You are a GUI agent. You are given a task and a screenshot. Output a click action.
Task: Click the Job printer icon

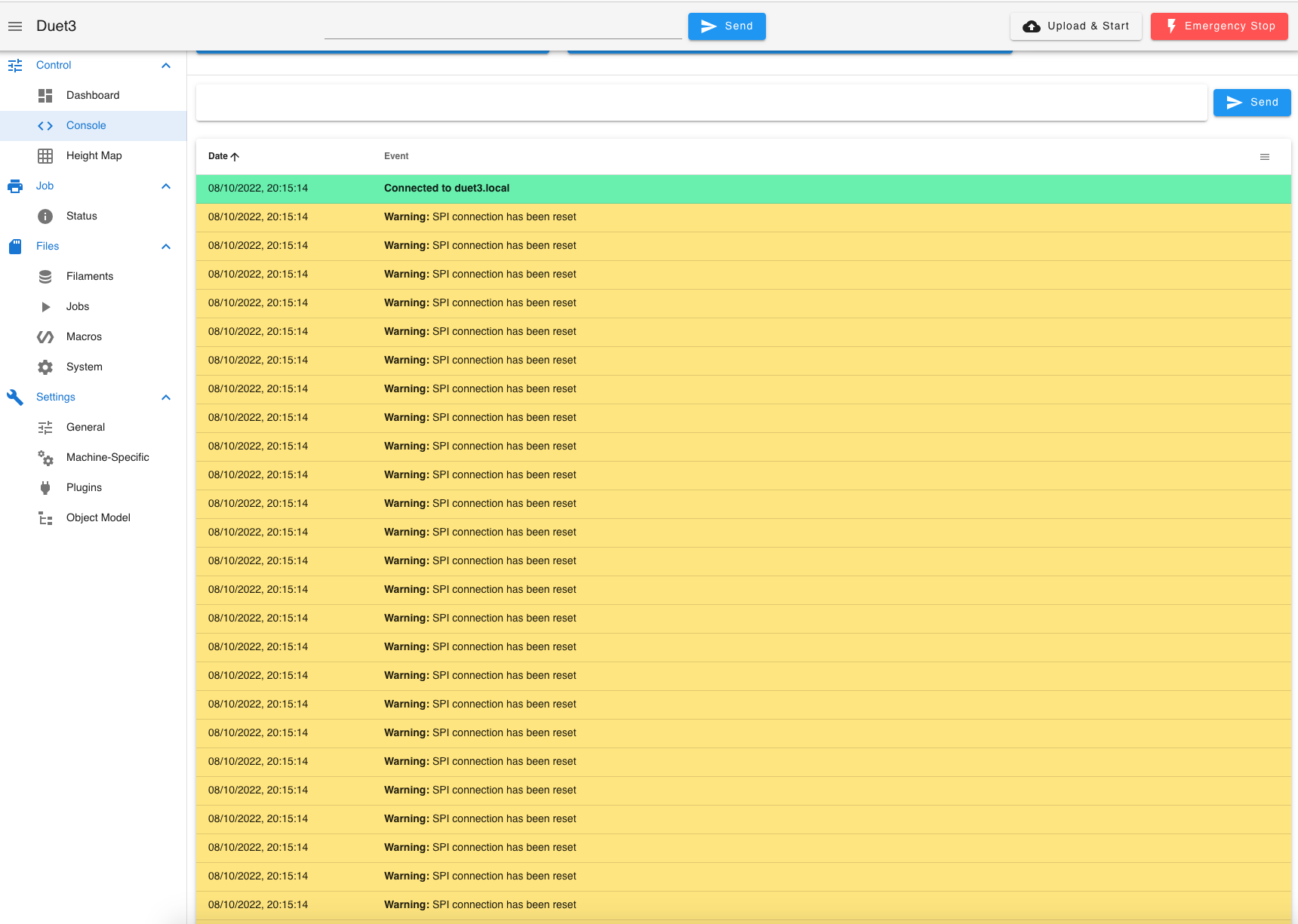pos(15,186)
